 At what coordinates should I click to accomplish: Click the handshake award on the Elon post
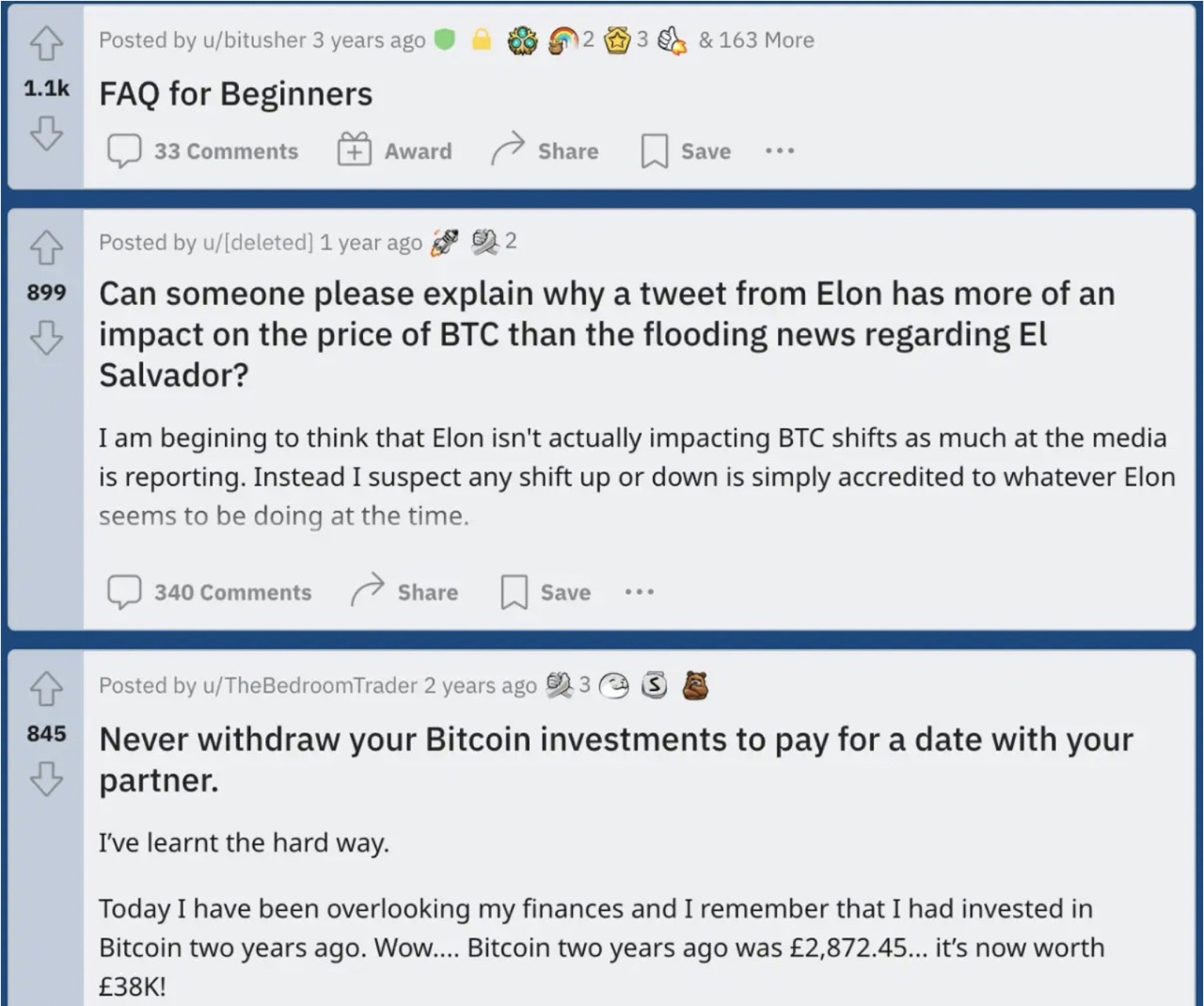[485, 241]
